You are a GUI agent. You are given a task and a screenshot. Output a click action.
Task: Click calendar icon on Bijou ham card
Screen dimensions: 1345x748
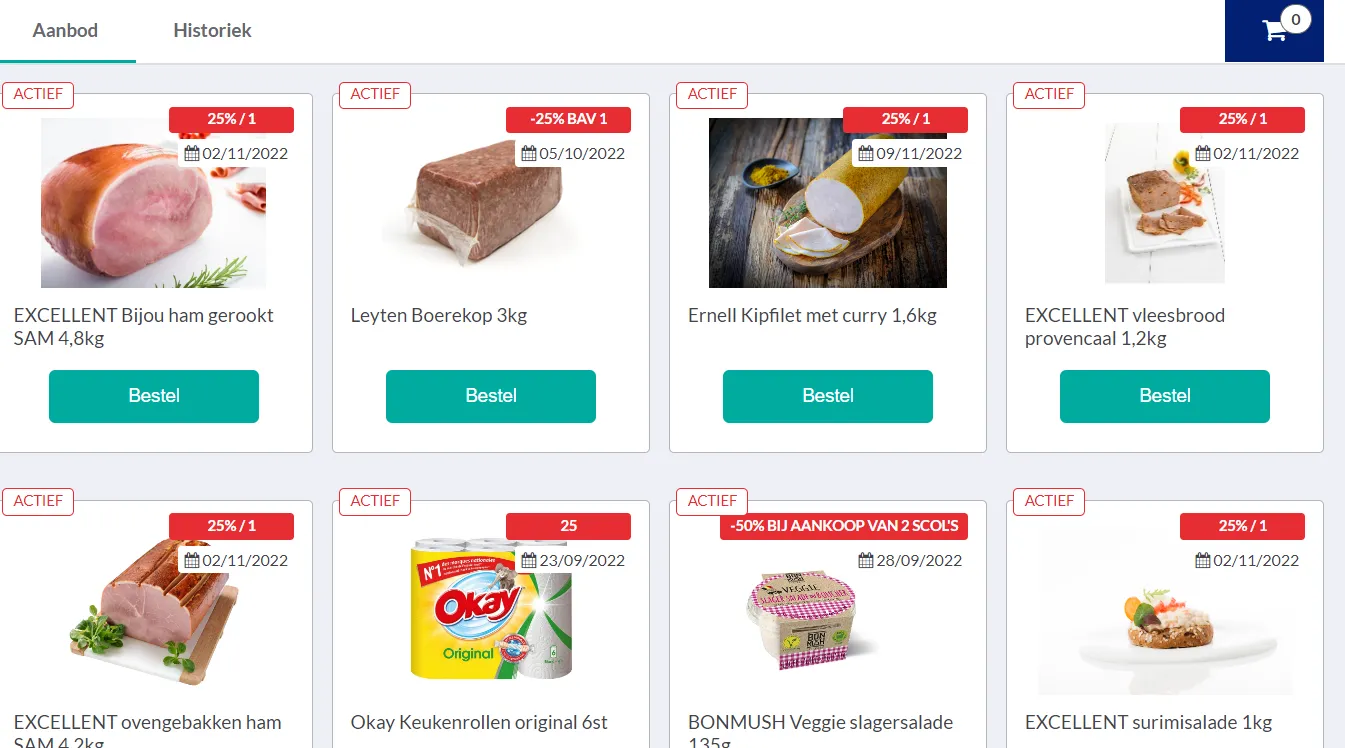pos(192,154)
